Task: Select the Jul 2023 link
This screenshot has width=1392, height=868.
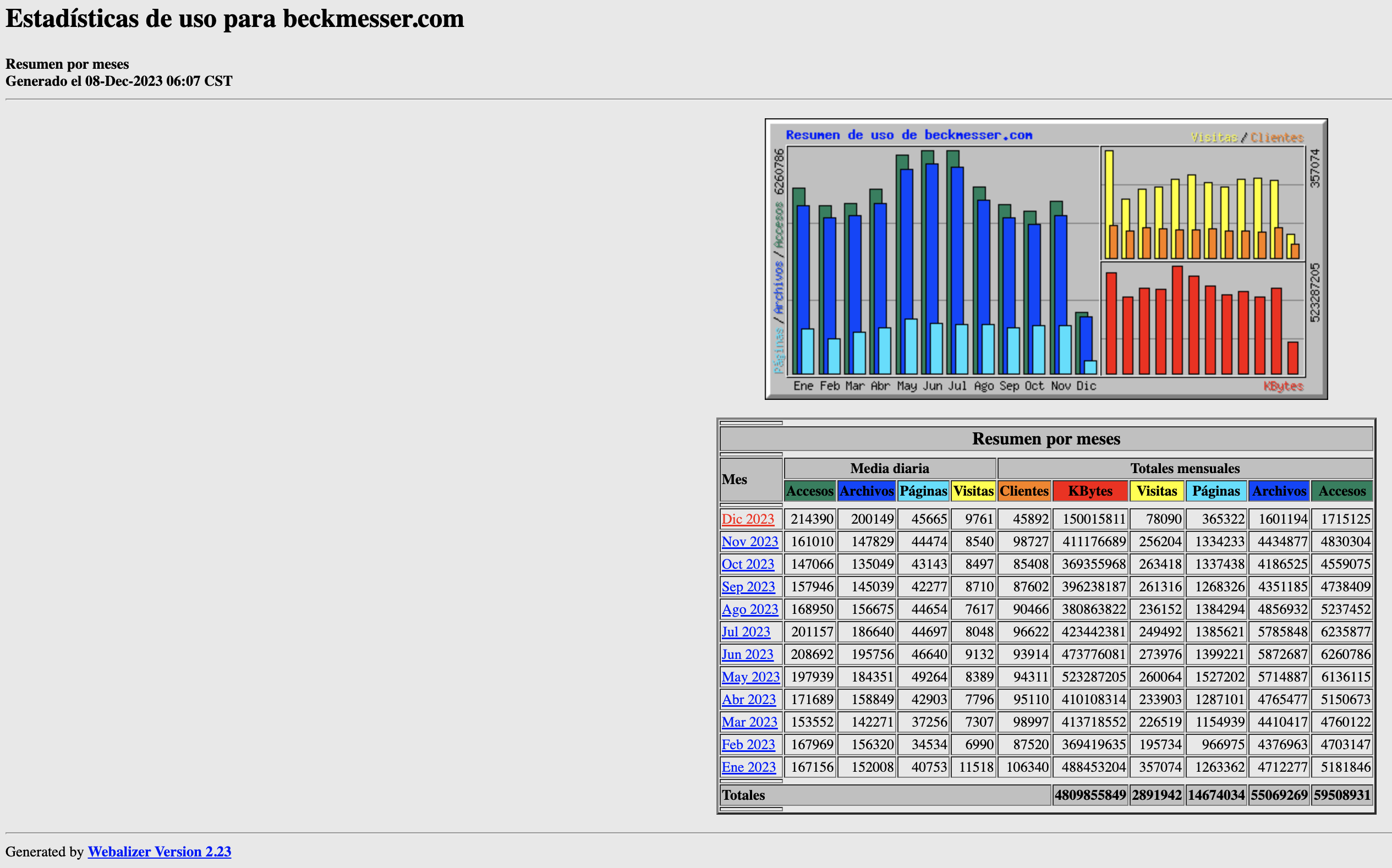Action: (x=746, y=631)
